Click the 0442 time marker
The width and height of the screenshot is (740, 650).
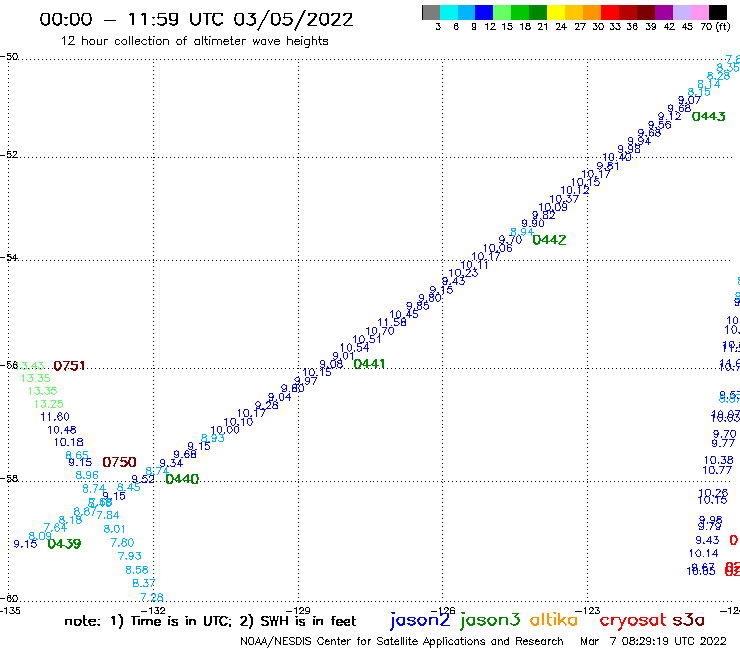point(549,240)
